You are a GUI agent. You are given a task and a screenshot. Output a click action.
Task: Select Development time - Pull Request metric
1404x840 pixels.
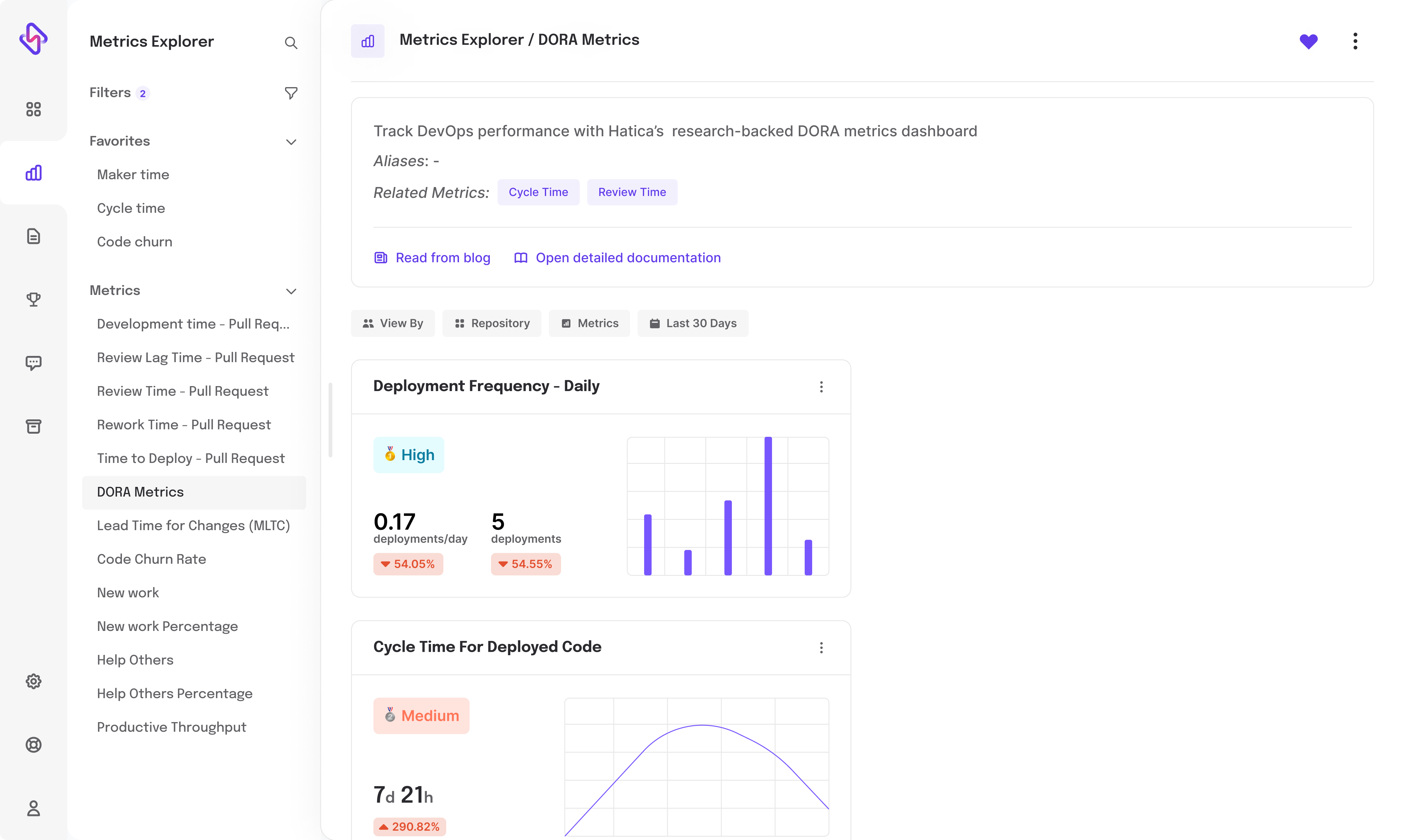click(x=194, y=324)
